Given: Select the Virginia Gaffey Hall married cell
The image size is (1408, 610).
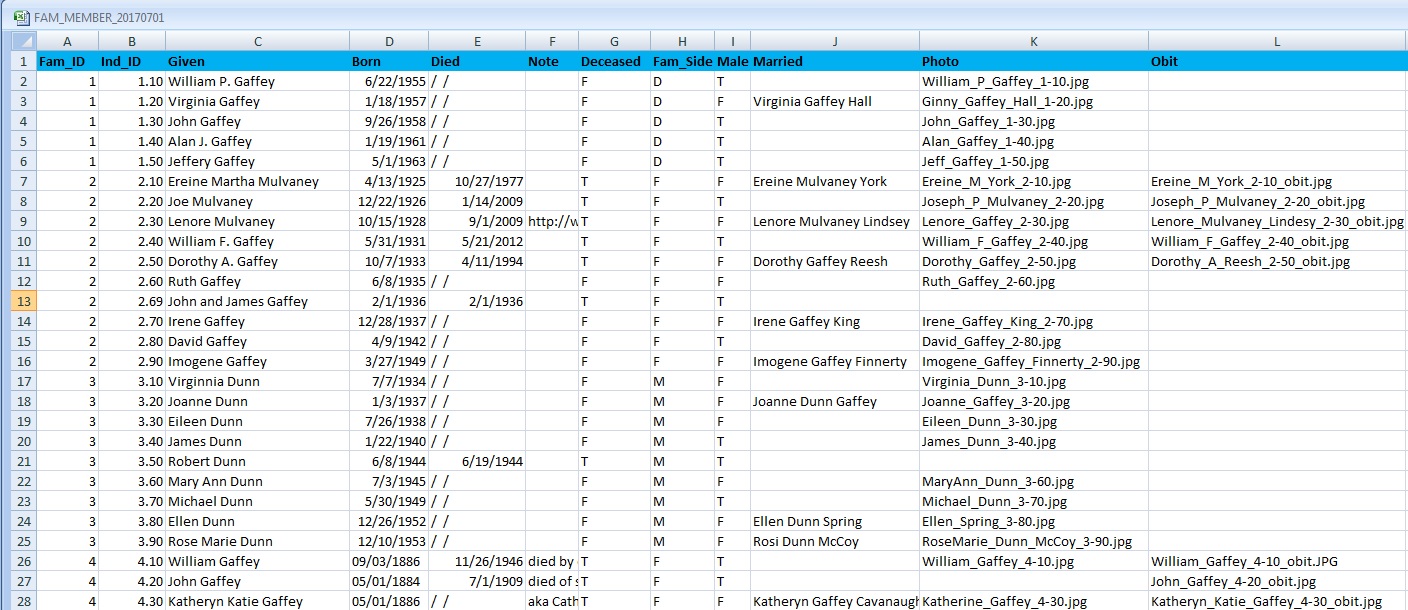Looking at the screenshot, I should click(835, 101).
